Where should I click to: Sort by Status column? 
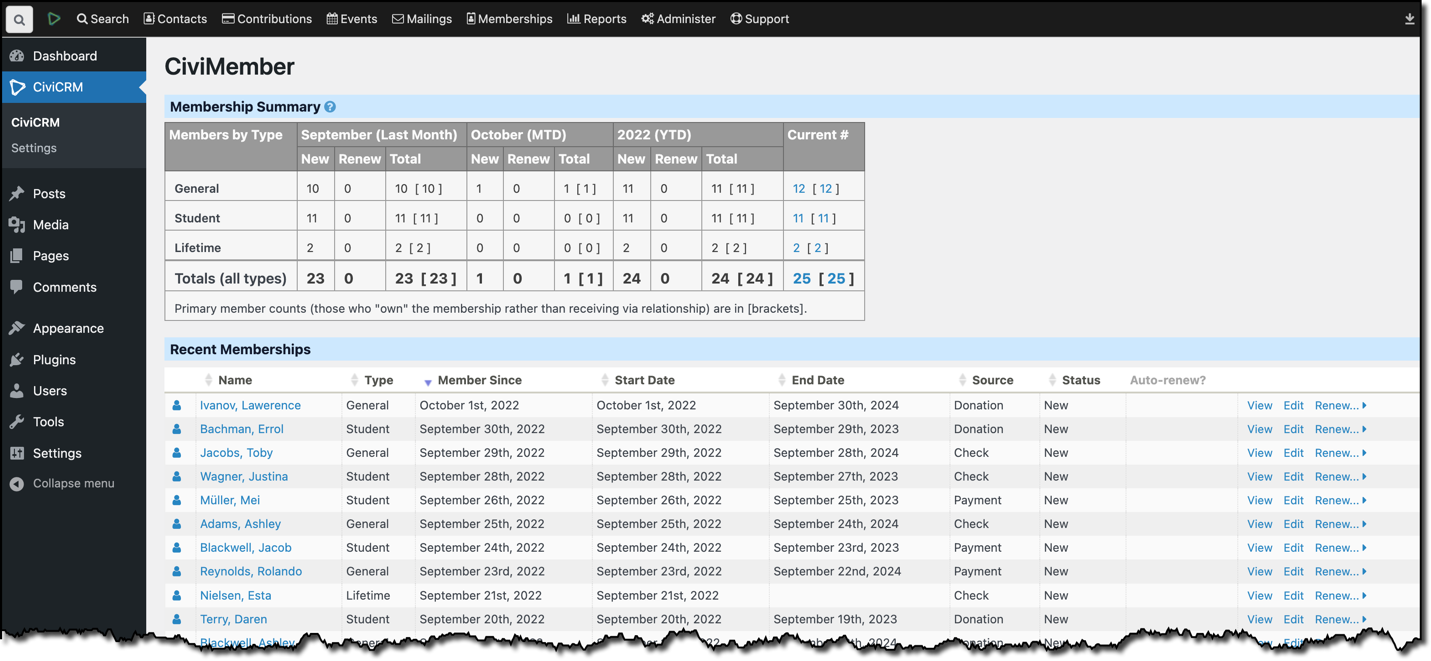coord(1081,380)
